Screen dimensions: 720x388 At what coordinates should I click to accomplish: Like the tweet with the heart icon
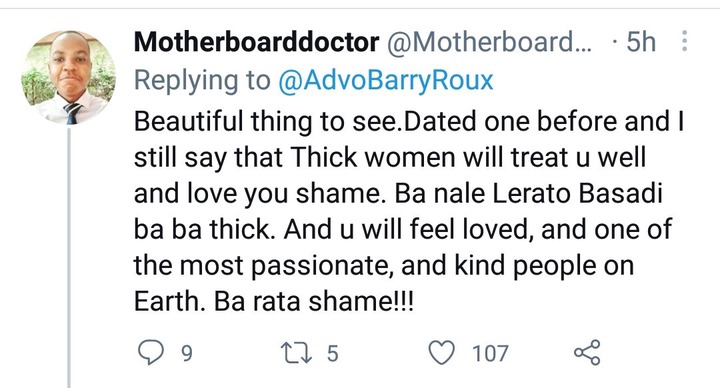pos(441,353)
